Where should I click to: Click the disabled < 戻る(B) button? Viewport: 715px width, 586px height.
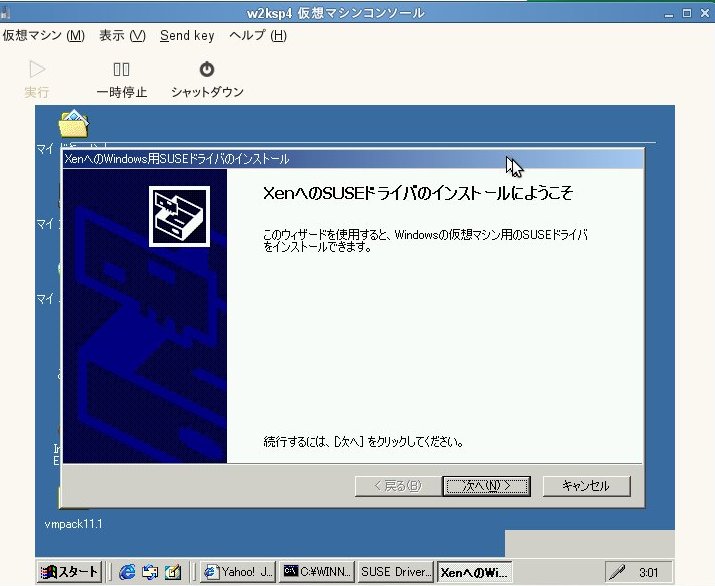398,486
